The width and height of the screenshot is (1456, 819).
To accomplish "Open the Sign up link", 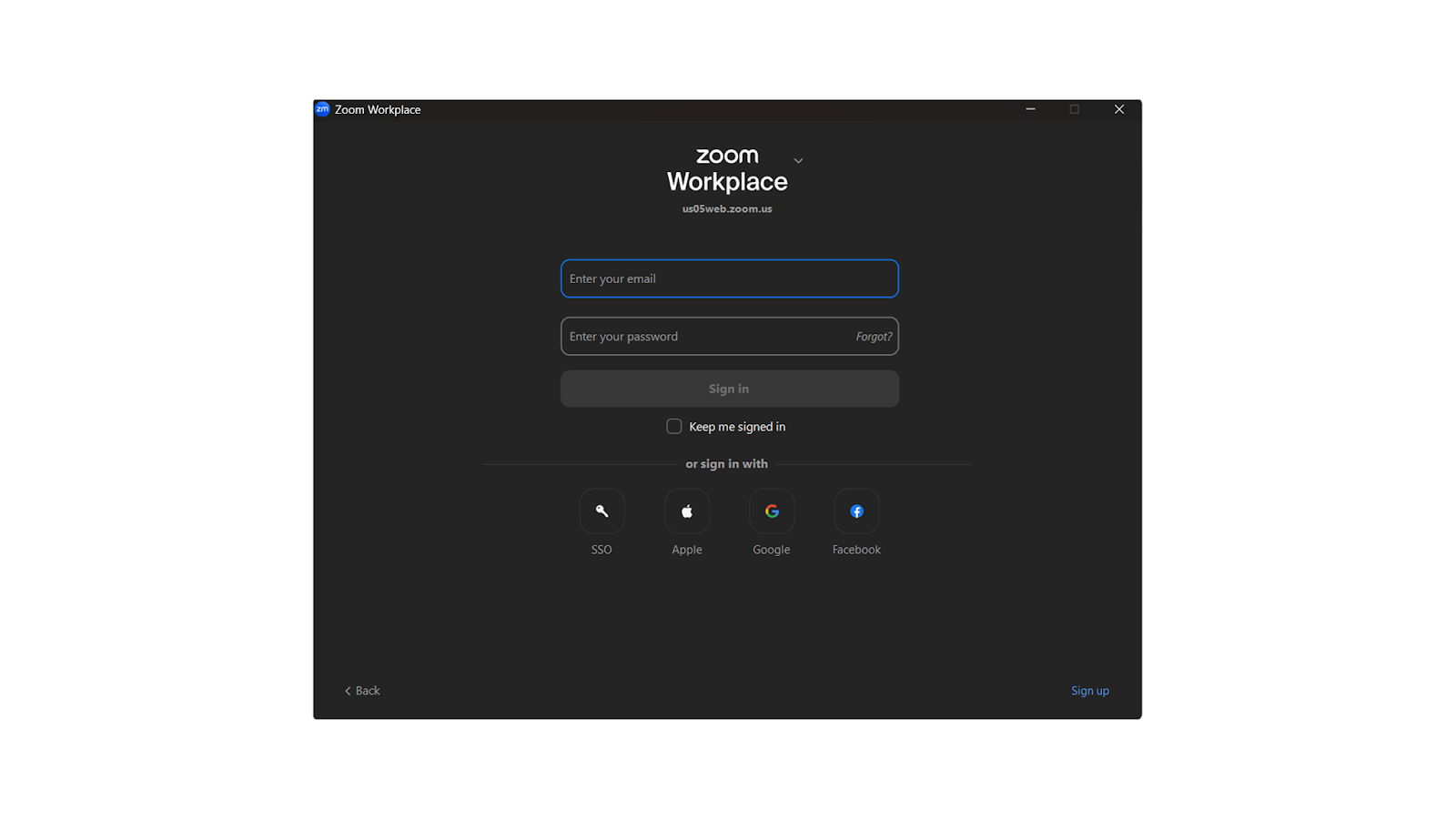I will pos(1090,691).
